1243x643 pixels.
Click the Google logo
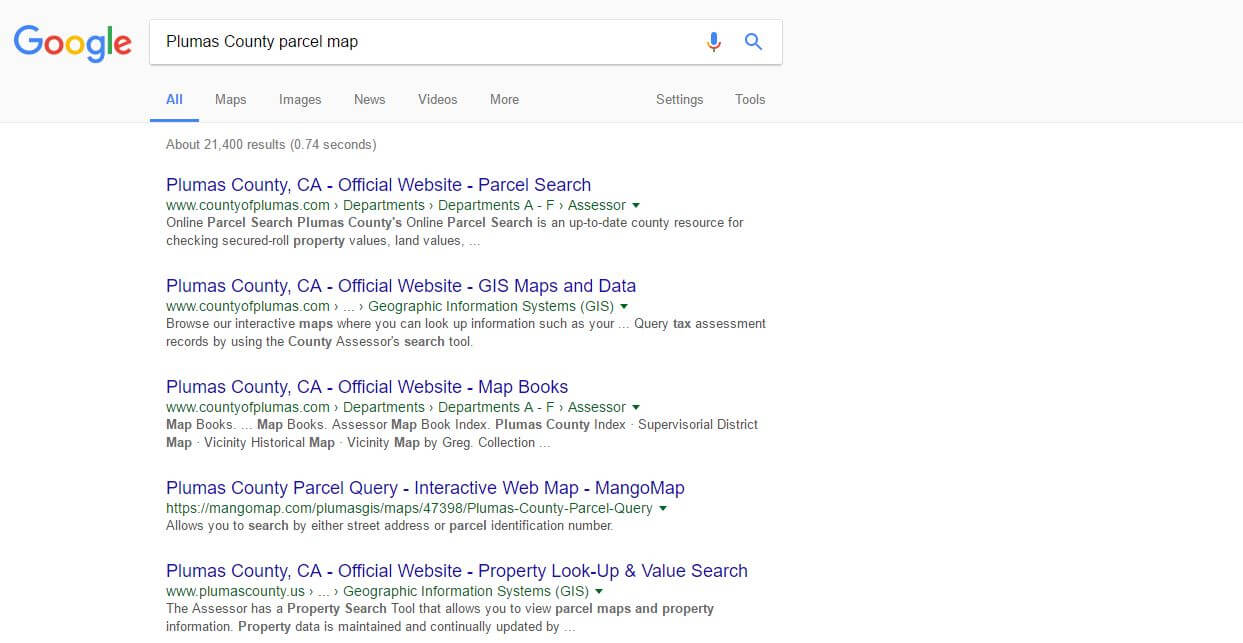72,42
